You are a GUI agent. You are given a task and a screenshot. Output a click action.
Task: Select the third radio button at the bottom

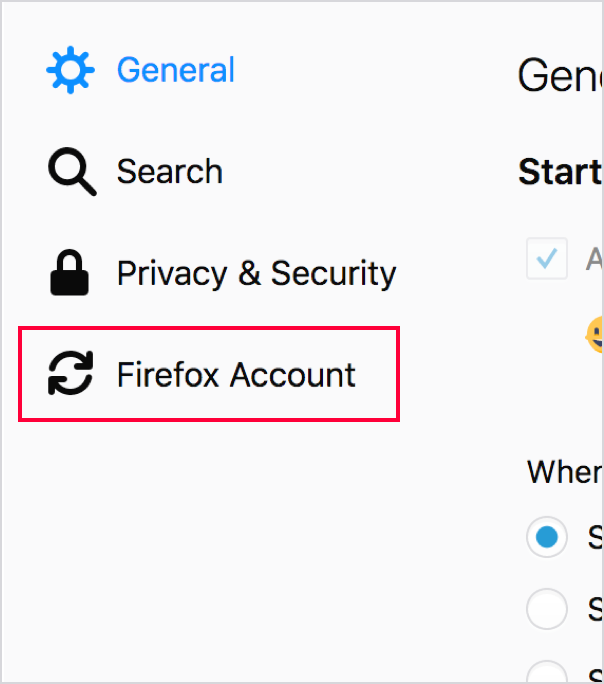click(547, 674)
